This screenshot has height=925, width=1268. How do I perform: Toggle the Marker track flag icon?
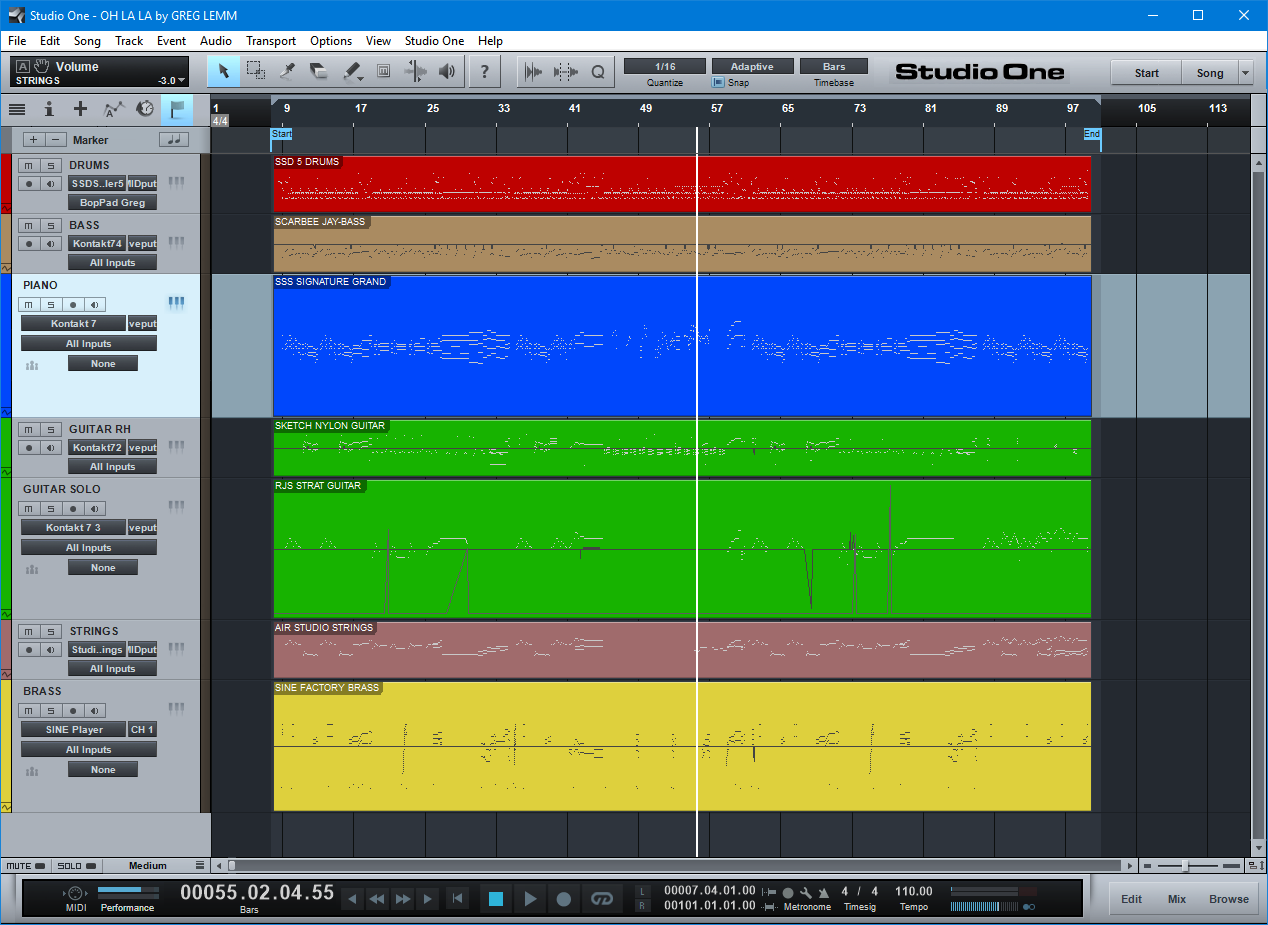pyautogui.click(x=177, y=109)
